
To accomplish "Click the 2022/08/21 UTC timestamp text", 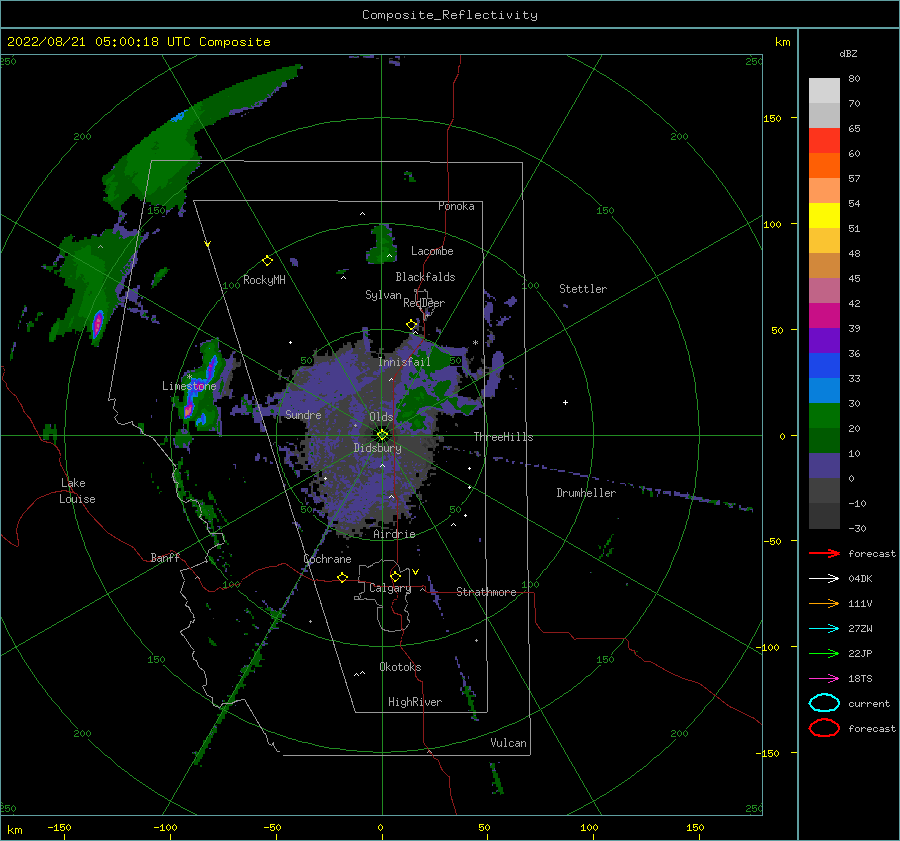I will coord(138,42).
